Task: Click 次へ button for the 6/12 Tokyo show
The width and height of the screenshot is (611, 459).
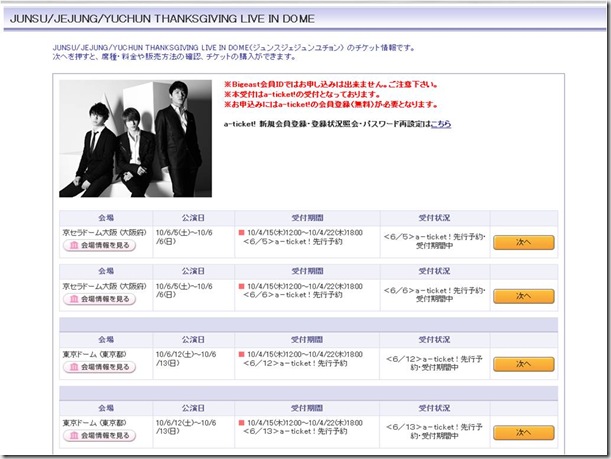Action: pyautogui.click(x=523, y=364)
